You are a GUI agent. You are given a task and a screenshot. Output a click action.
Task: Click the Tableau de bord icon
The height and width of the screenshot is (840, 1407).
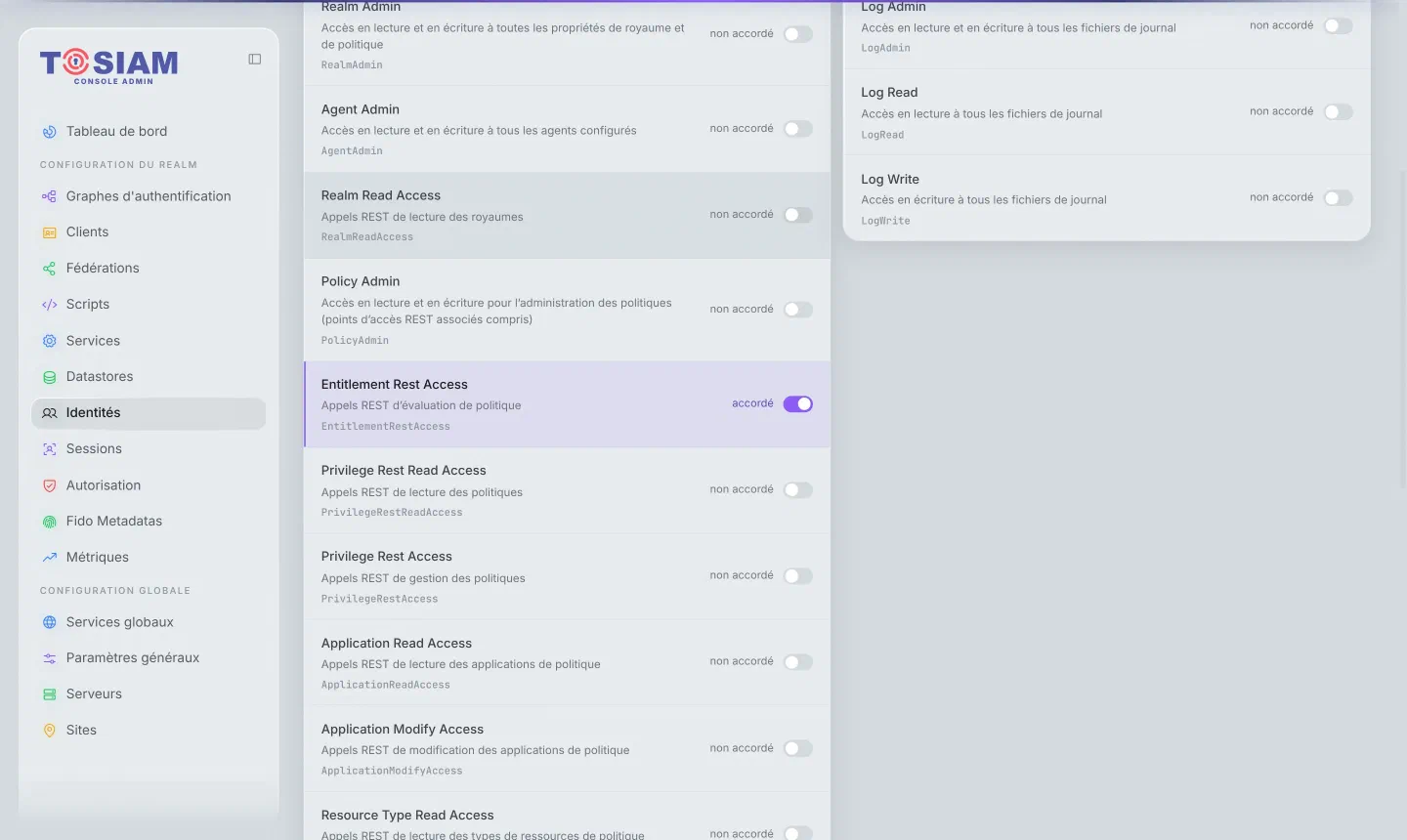pos(50,132)
